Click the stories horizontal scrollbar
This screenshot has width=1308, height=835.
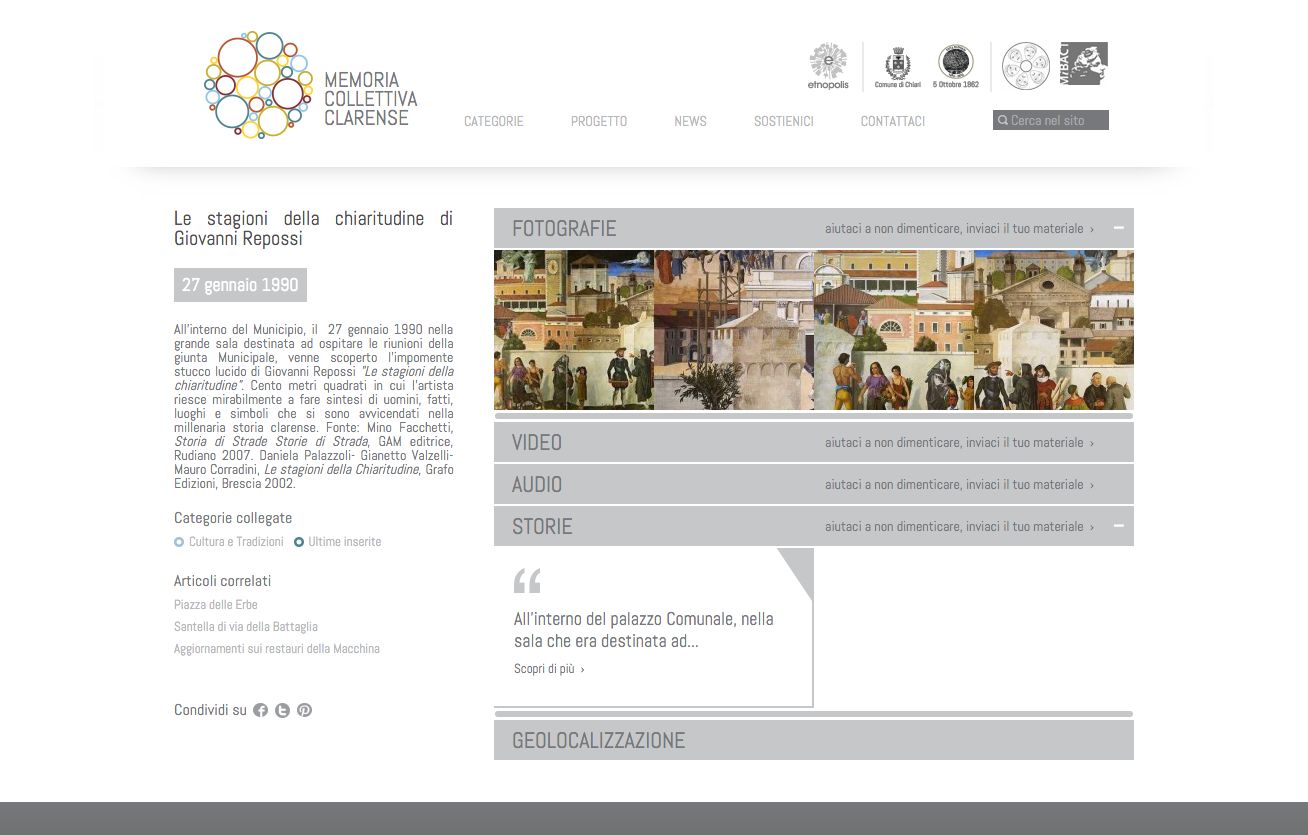[x=813, y=714]
